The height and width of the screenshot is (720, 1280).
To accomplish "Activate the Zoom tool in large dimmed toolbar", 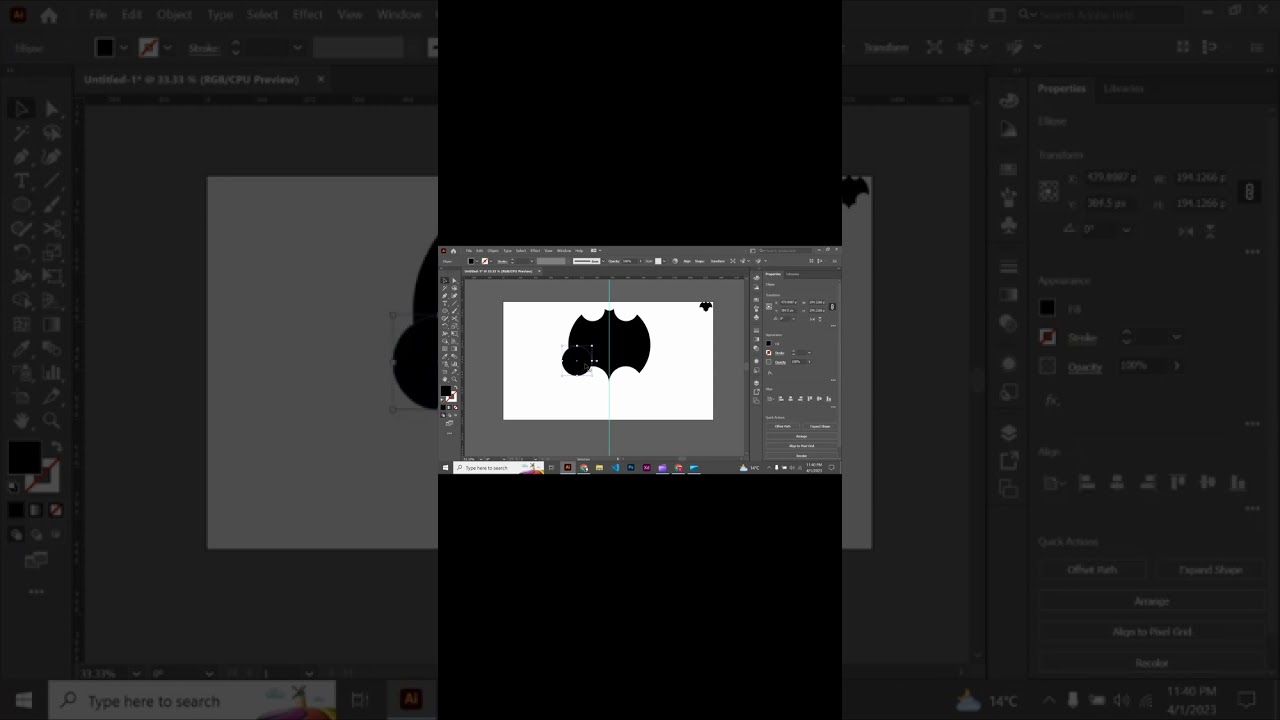I will (52, 420).
